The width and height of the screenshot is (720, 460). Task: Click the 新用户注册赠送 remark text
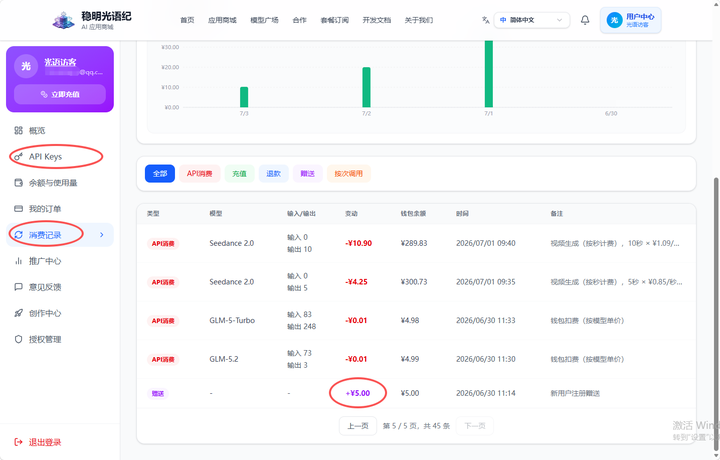coord(575,393)
